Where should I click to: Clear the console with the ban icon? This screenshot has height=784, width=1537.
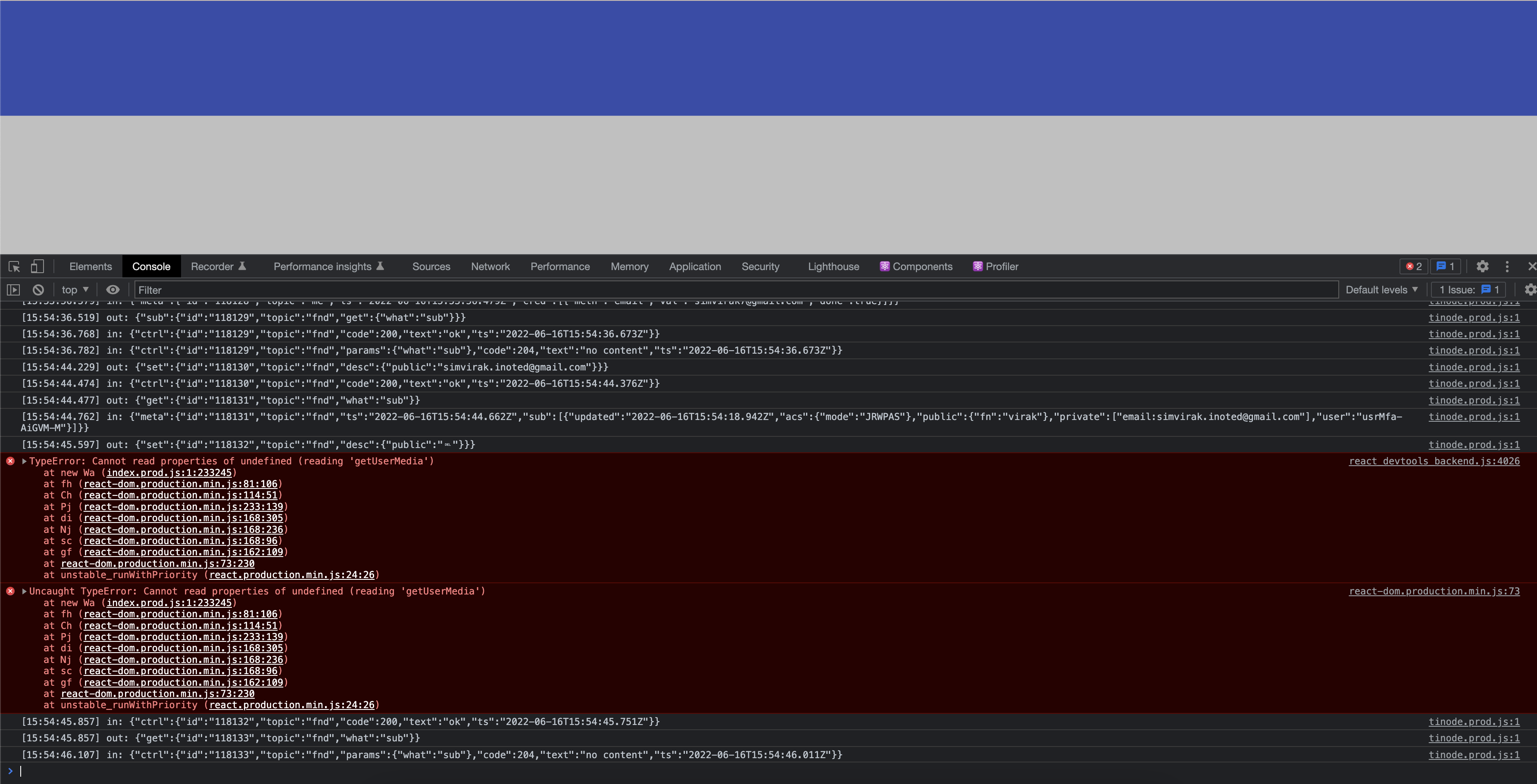click(x=38, y=290)
